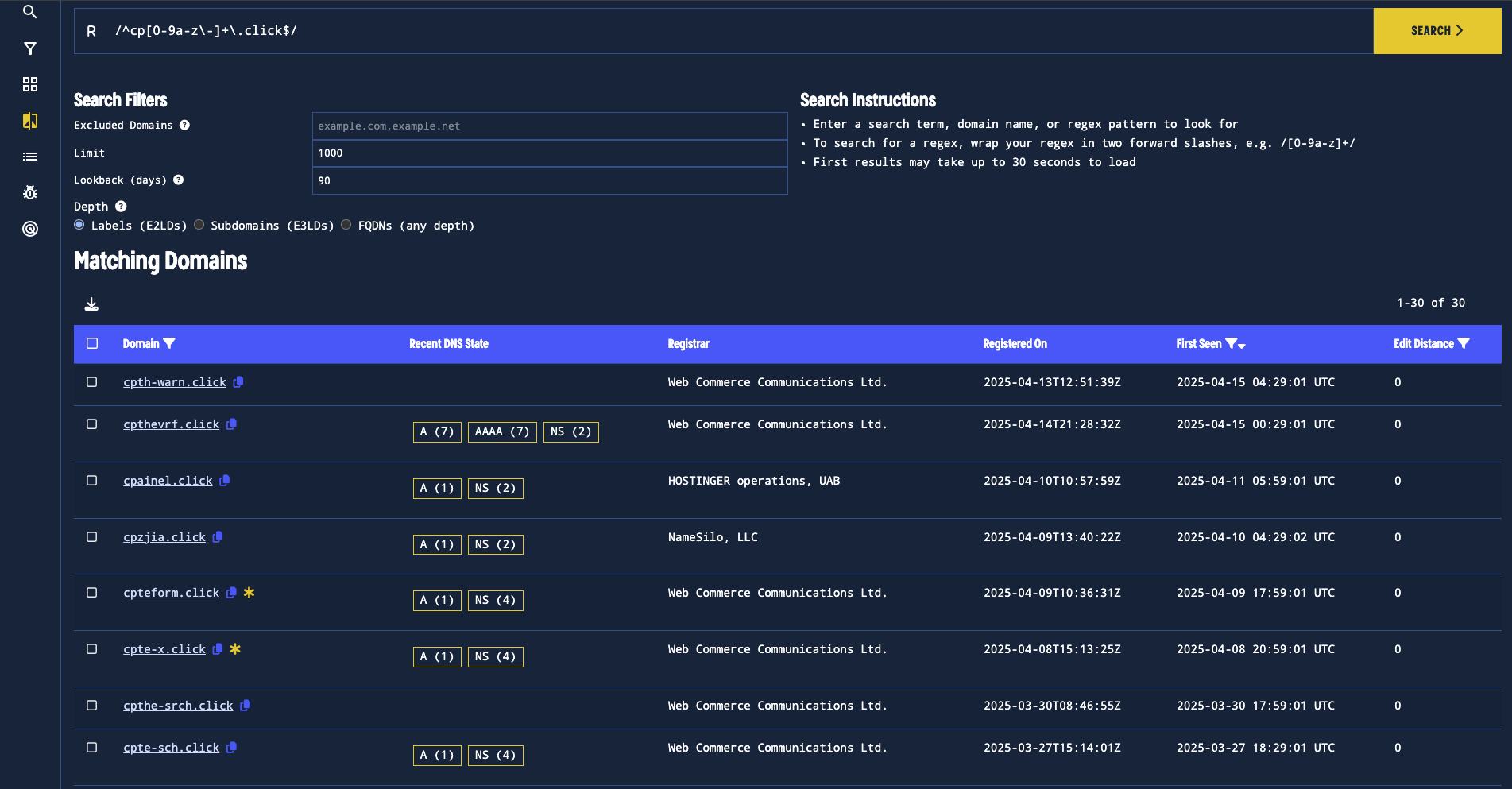Screen dimensions: 1512x789
Task: Check the box for cpainel.click row
Action: point(92,481)
